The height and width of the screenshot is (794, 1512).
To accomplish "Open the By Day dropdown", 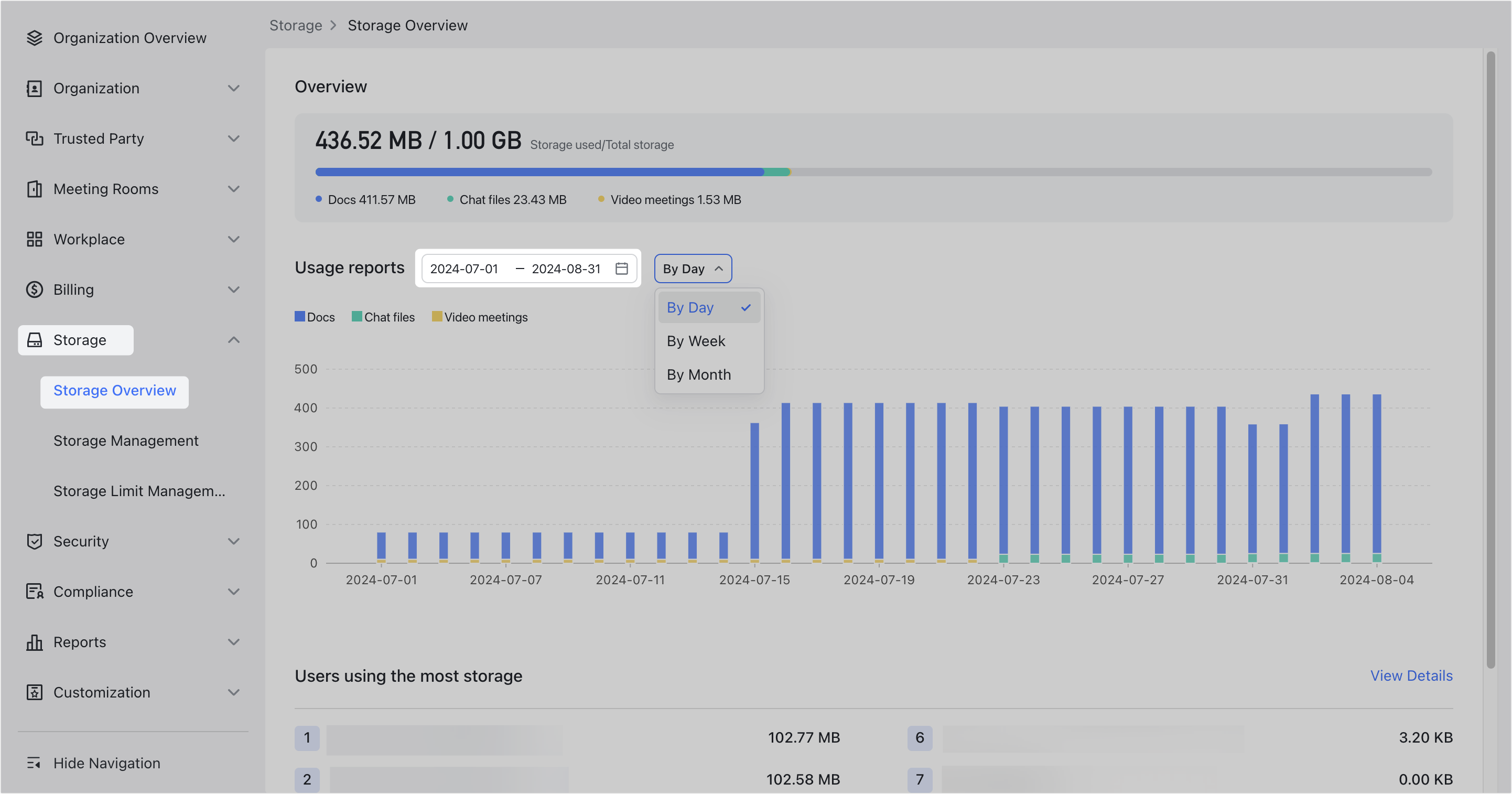I will coord(693,269).
